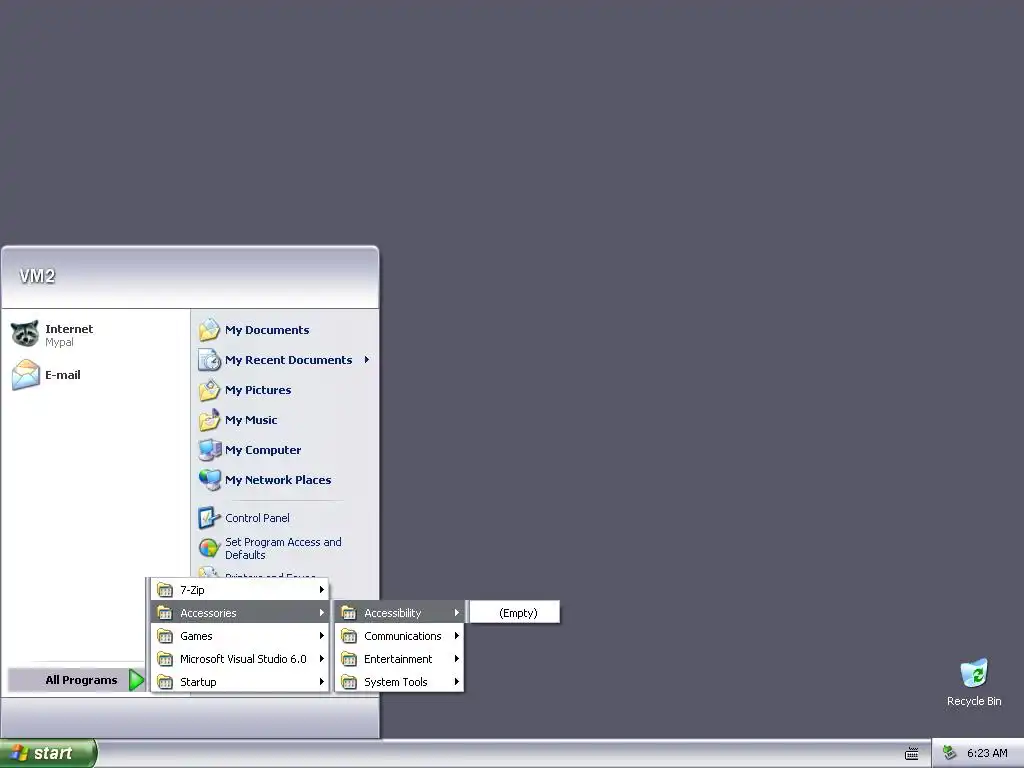
Task: Click the Start button
Action: coord(48,753)
